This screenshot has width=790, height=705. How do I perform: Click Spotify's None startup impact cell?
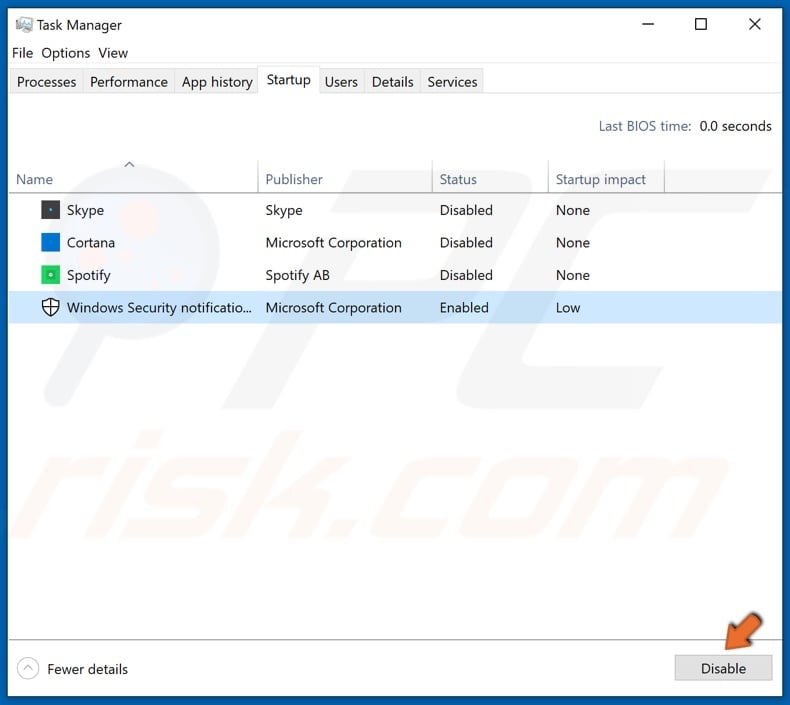click(573, 275)
